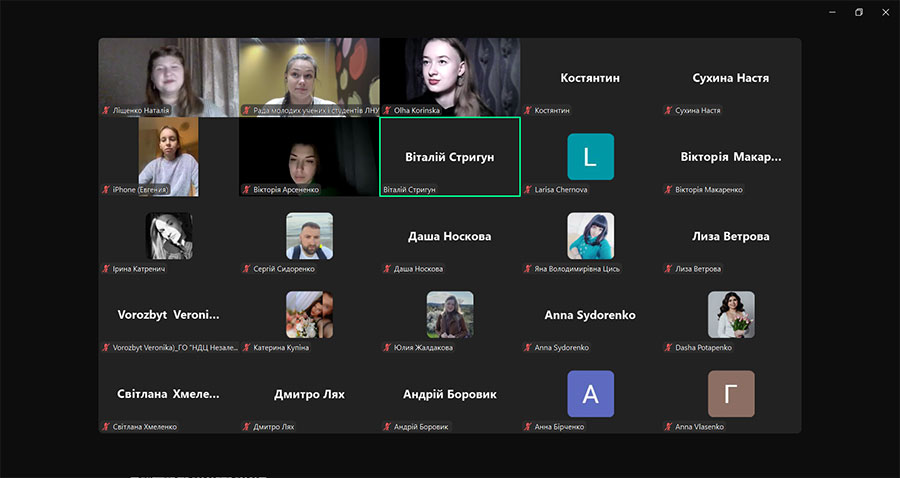Select iPhone (Евгения) video tile
This screenshot has width=900, height=478.
[x=168, y=157]
